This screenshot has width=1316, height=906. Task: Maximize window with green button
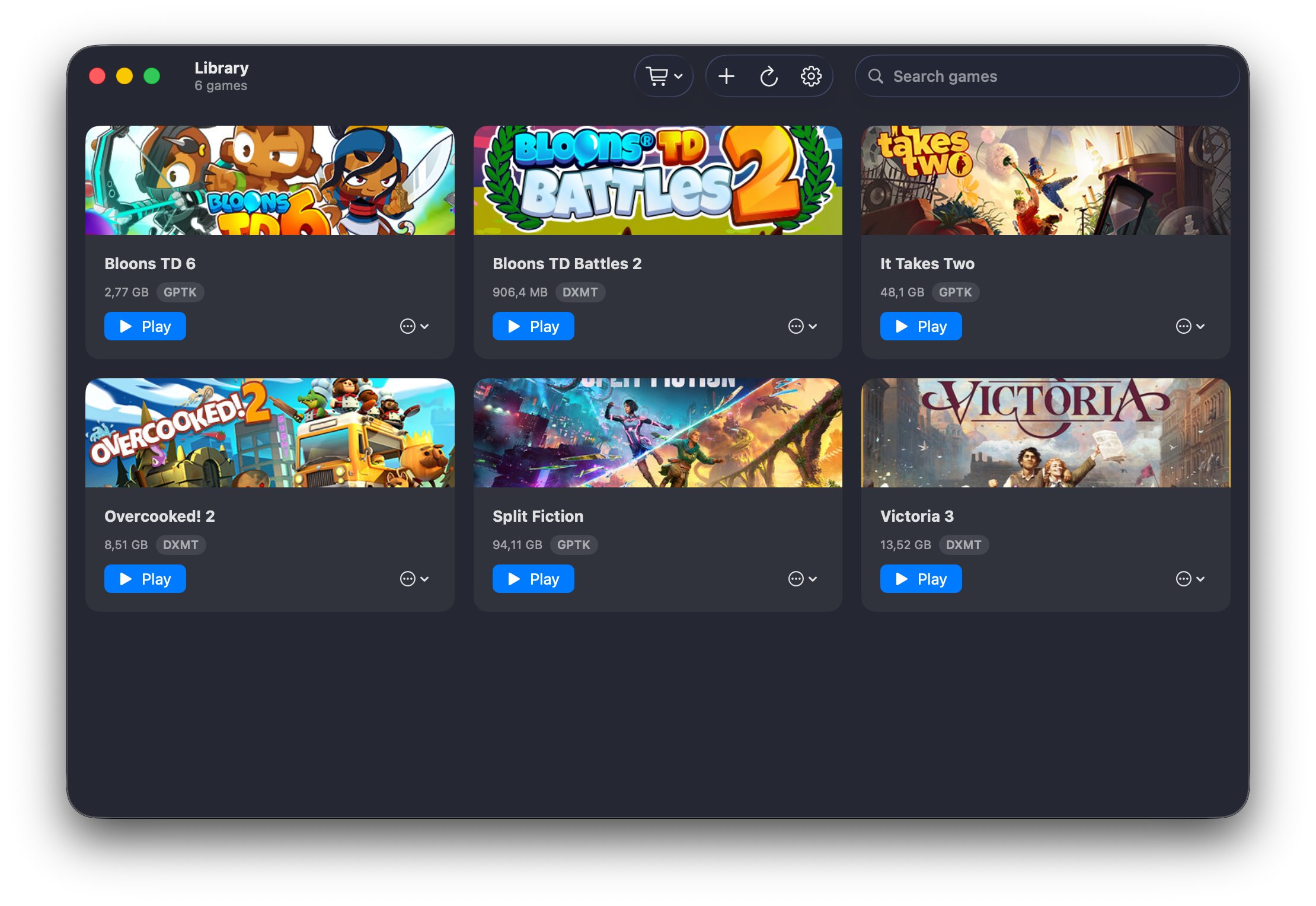[152, 76]
